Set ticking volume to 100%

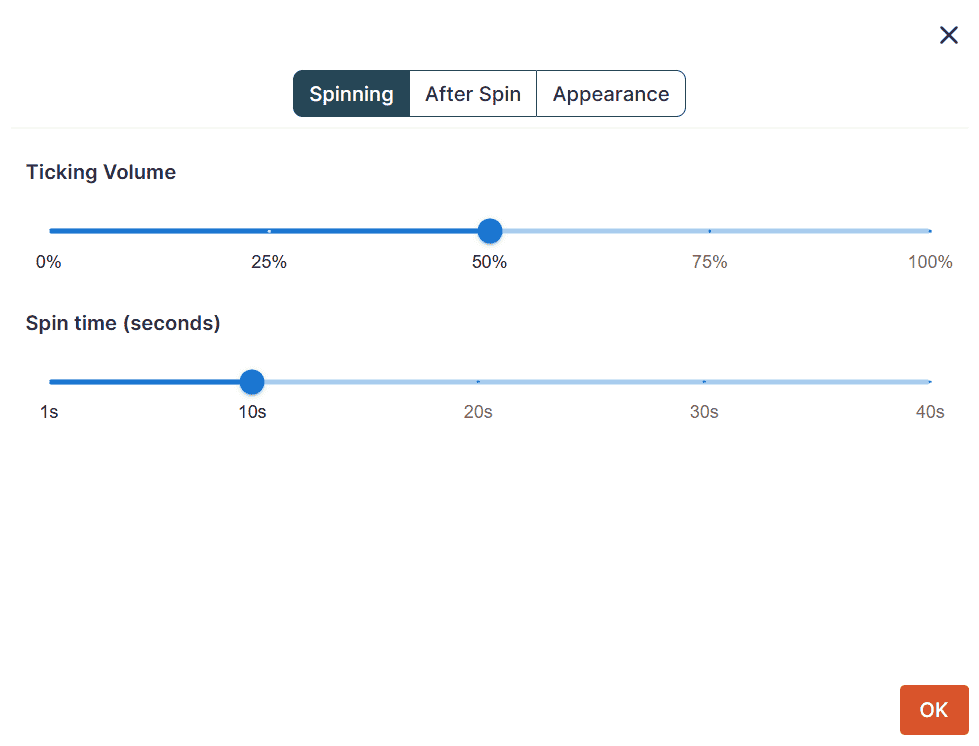tap(930, 231)
